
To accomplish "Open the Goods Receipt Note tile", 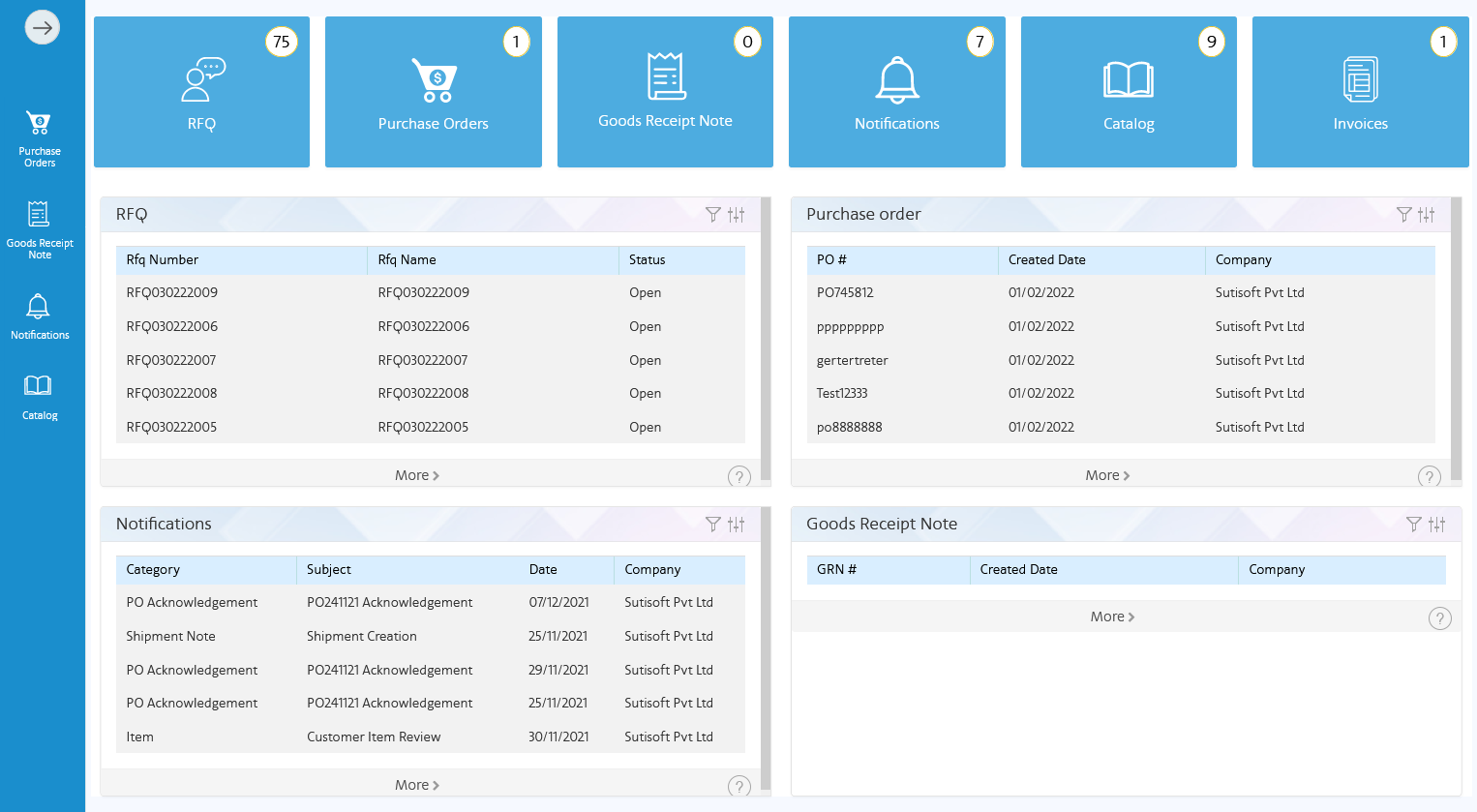I will (665, 92).
